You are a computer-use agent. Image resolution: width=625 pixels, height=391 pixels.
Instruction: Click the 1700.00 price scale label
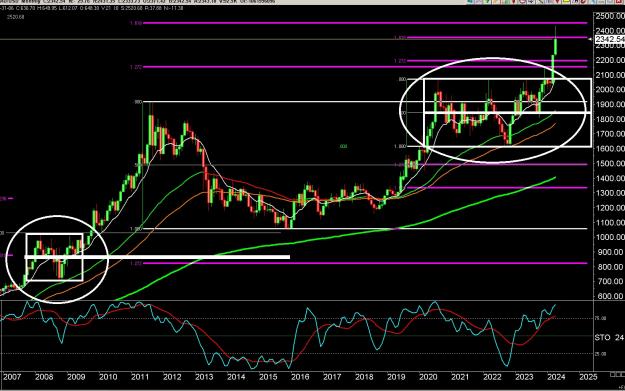pyautogui.click(x=610, y=134)
